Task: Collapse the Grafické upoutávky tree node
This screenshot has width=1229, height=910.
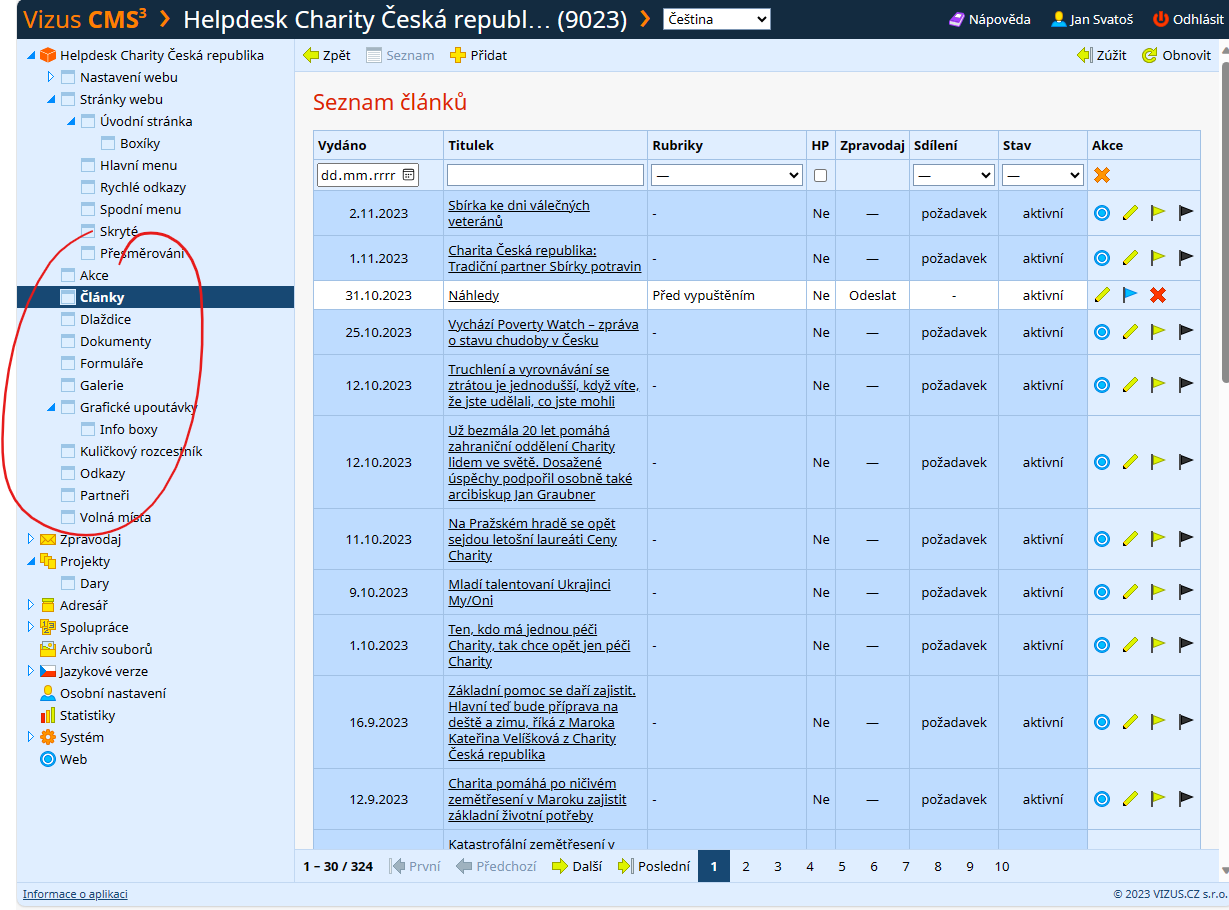Action: coord(51,407)
